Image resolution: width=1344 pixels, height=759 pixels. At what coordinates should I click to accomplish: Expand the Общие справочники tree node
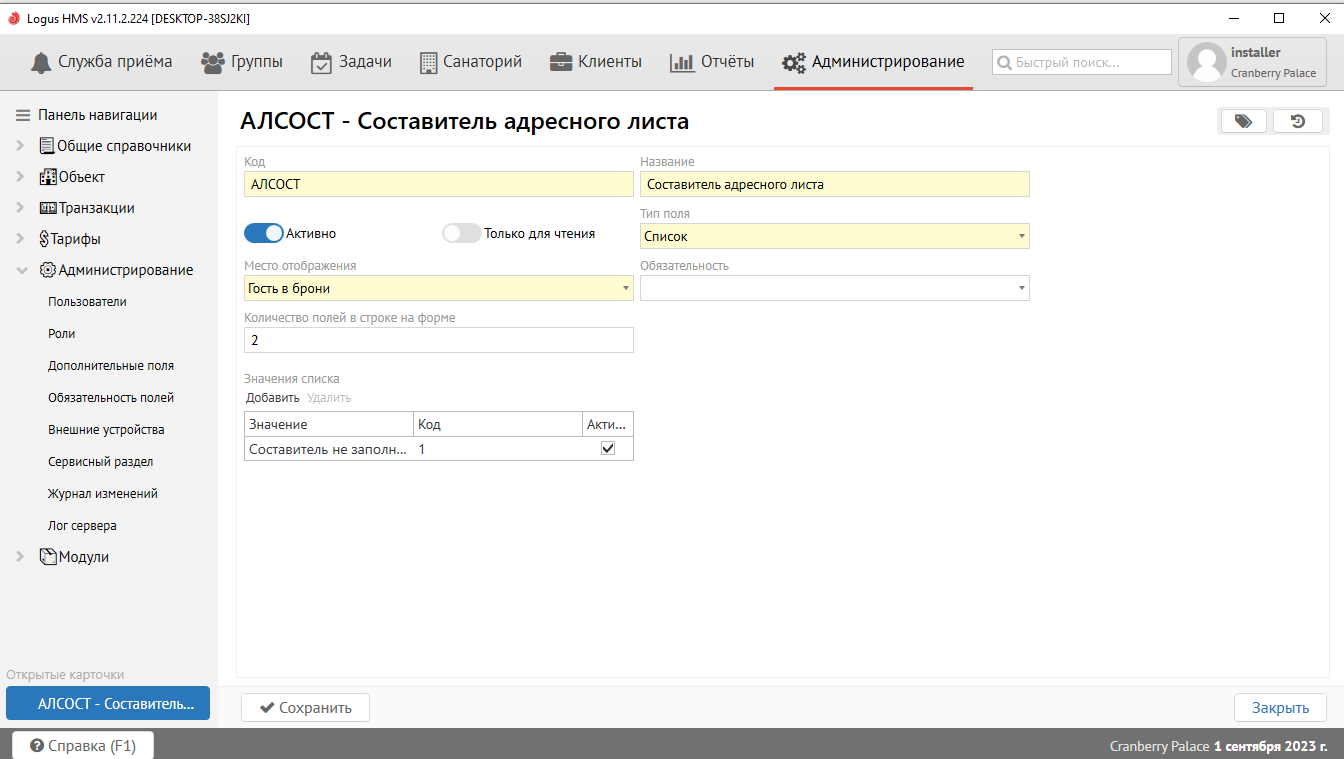point(20,146)
